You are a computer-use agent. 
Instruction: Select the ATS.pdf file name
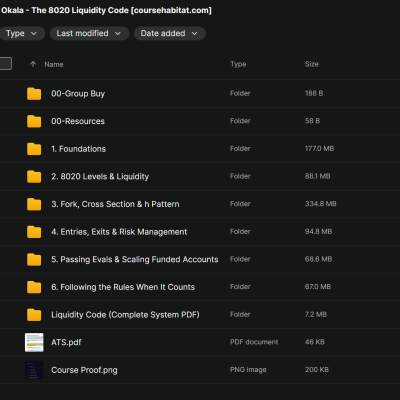66,342
